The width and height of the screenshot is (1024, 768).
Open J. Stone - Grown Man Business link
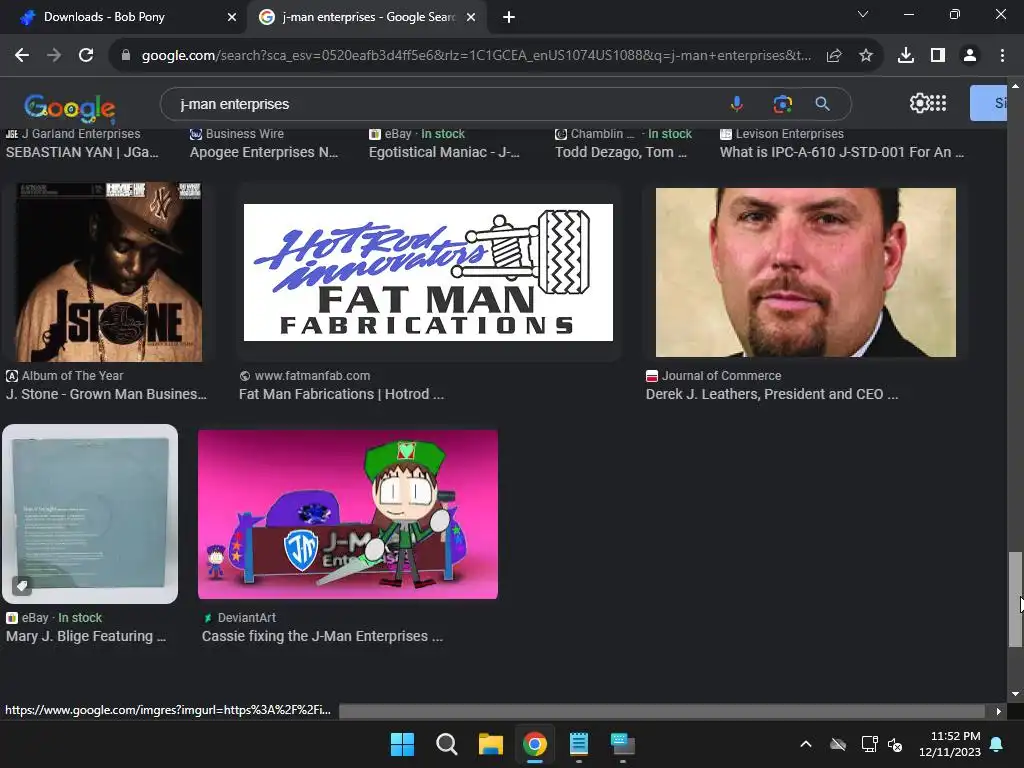pyautogui.click(x=106, y=394)
